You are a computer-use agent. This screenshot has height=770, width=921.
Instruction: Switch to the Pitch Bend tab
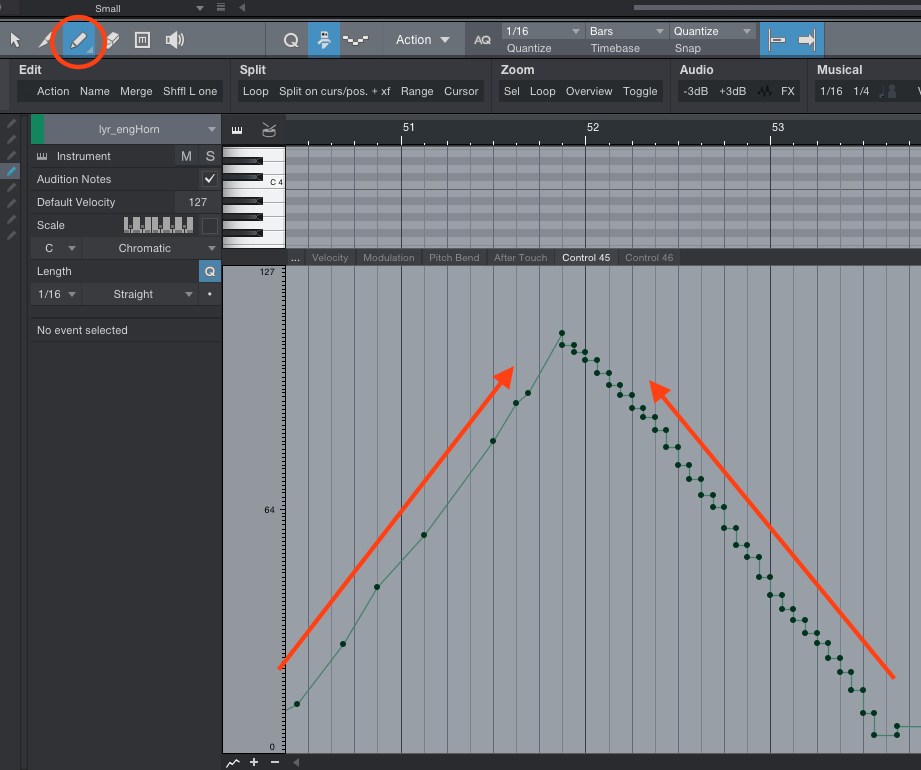tap(454, 257)
